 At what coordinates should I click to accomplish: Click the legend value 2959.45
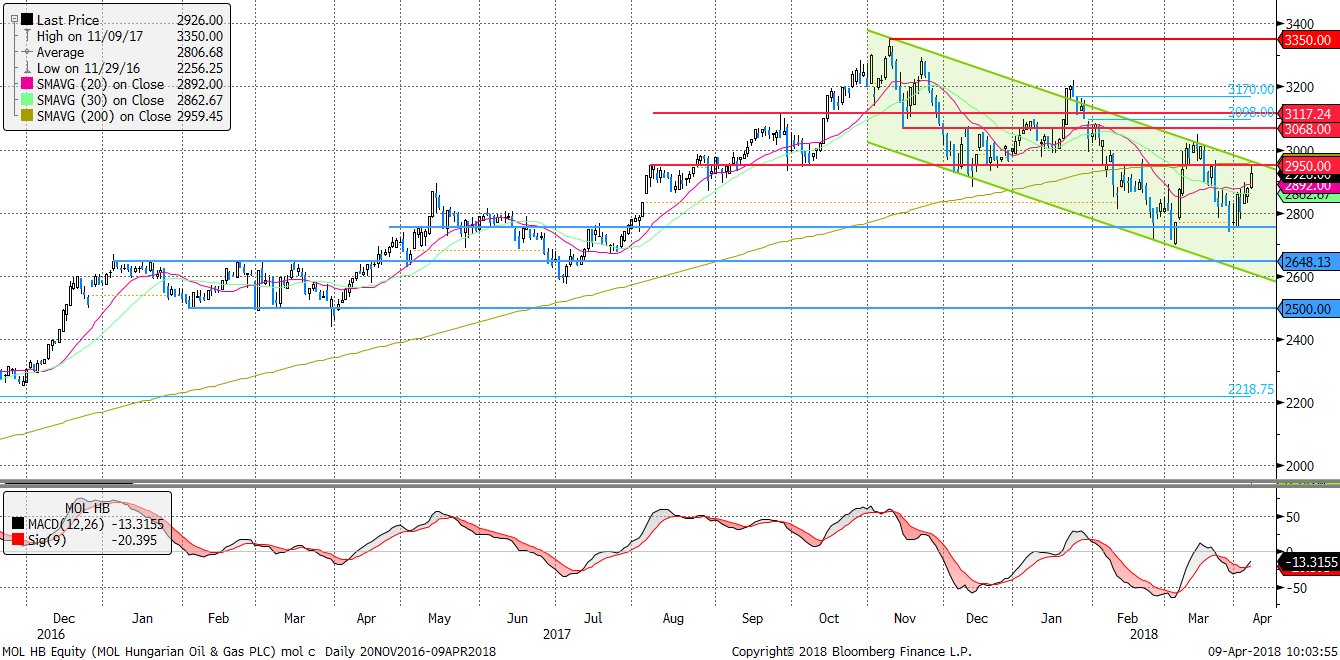click(x=198, y=116)
